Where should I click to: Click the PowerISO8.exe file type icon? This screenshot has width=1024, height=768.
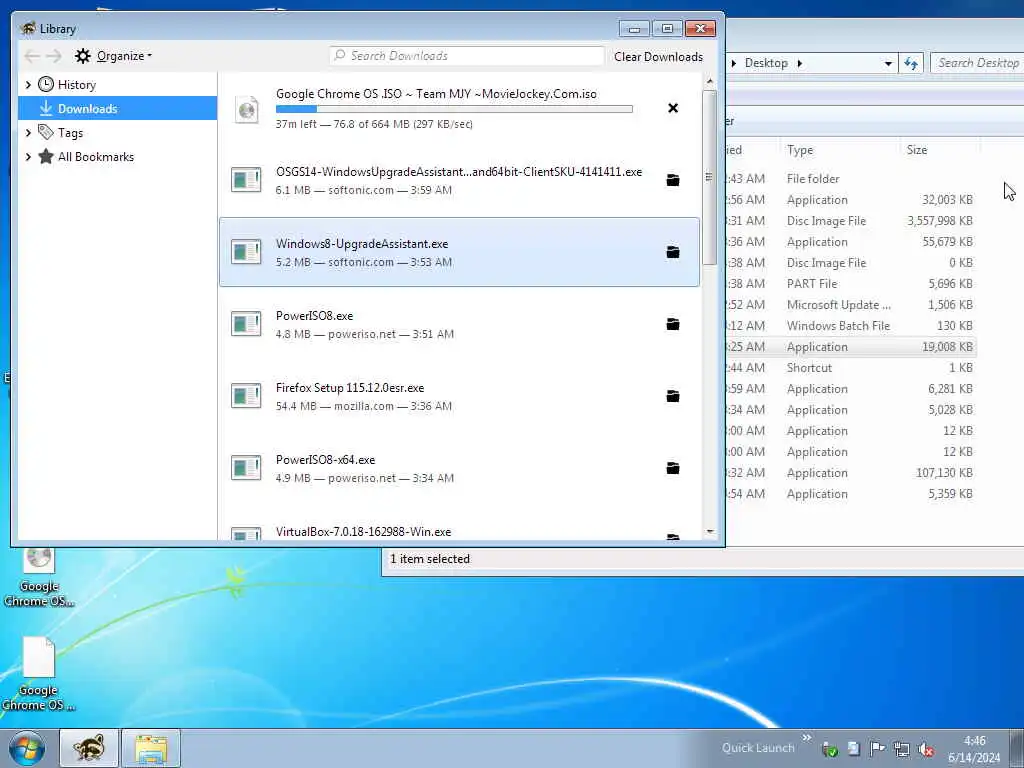(x=246, y=324)
